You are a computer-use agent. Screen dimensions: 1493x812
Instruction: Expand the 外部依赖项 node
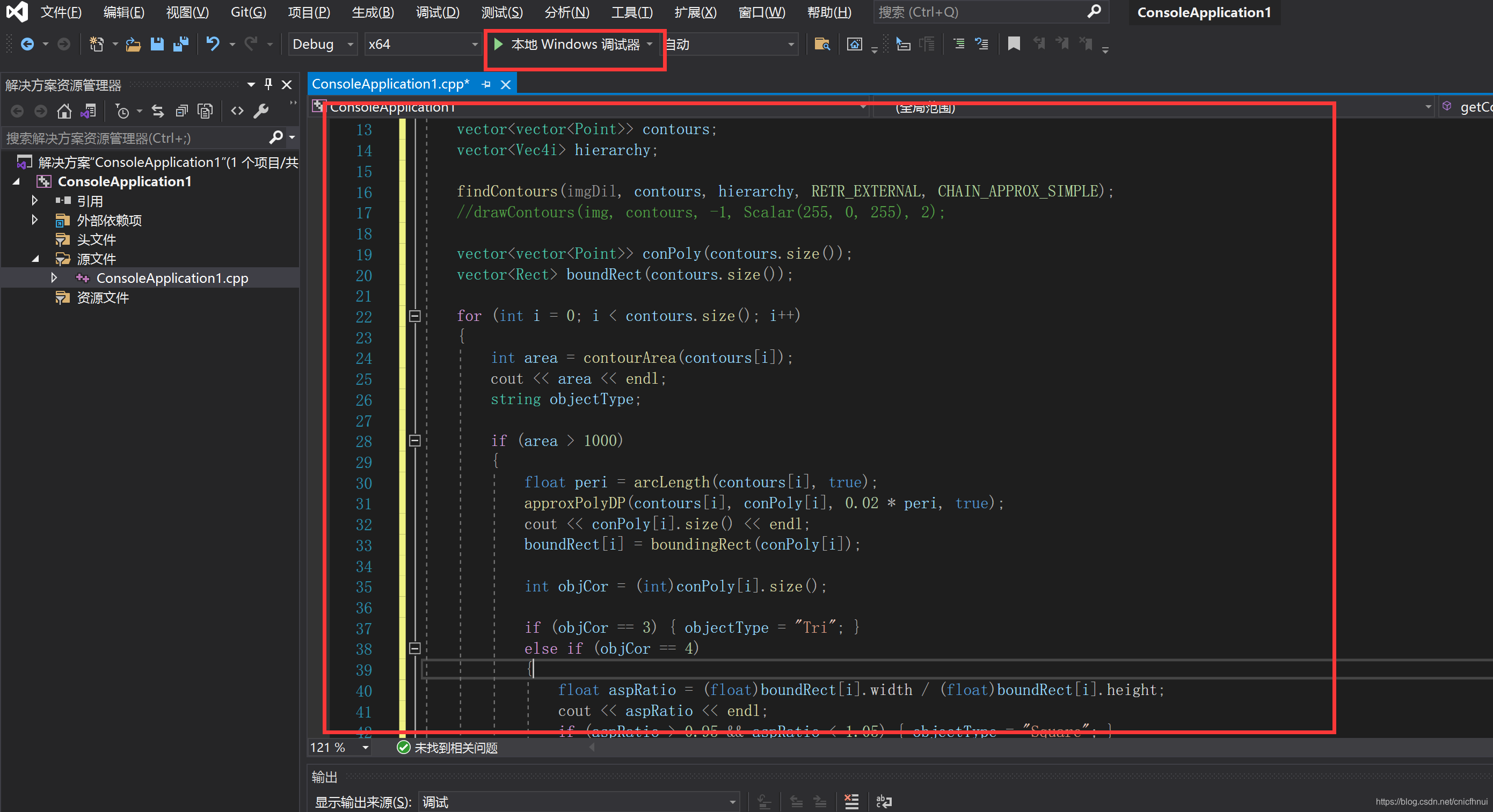click(34, 220)
